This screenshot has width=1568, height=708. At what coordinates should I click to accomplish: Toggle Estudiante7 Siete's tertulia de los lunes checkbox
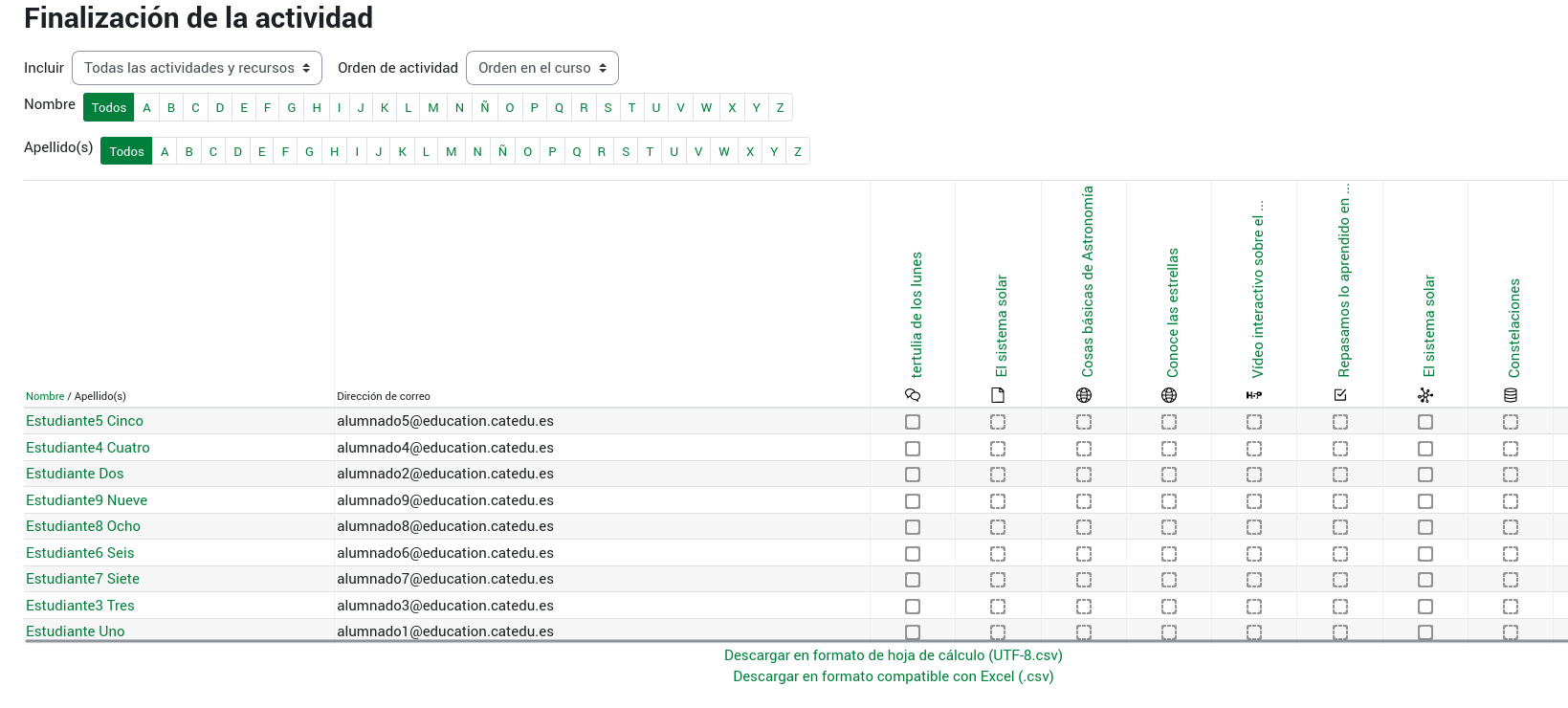click(x=913, y=580)
